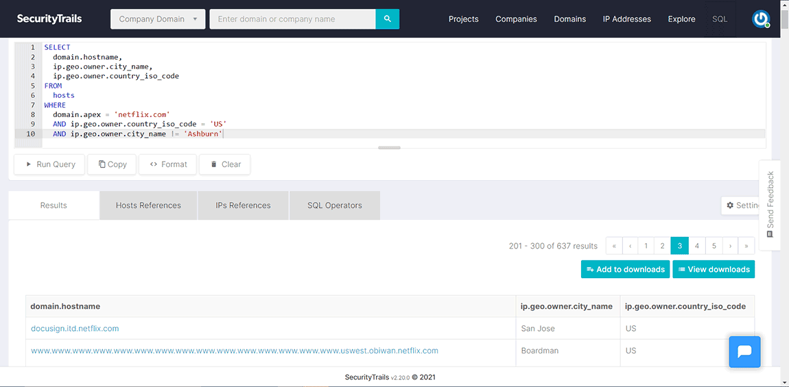Open the IPs References tab
This screenshot has width=789, height=387.
click(243, 205)
